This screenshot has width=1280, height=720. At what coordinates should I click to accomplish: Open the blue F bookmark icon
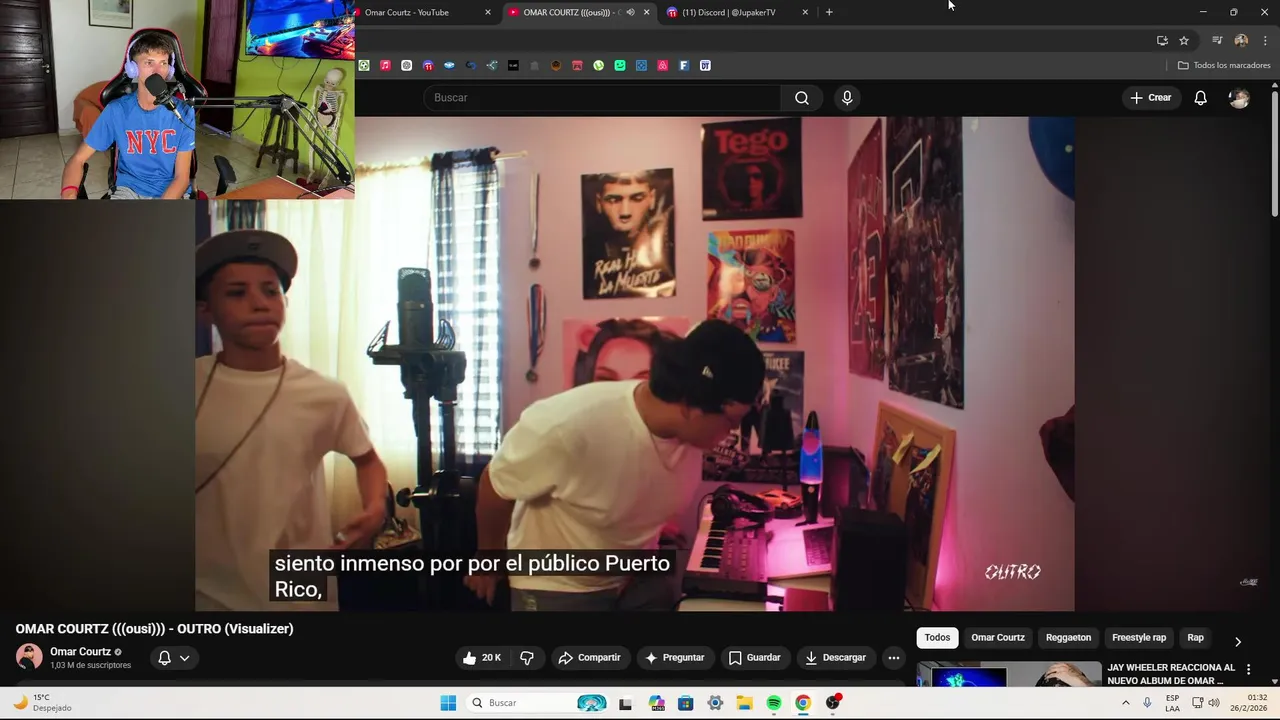pyautogui.click(x=684, y=65)
